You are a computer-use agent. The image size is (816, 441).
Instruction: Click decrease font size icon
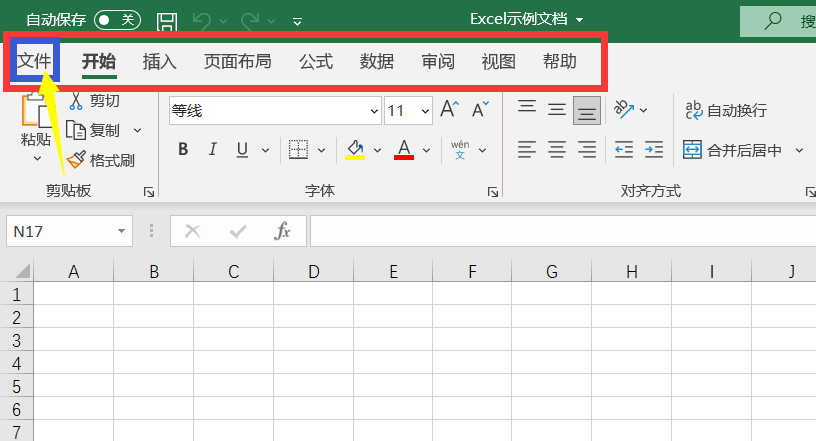(480, 109)
